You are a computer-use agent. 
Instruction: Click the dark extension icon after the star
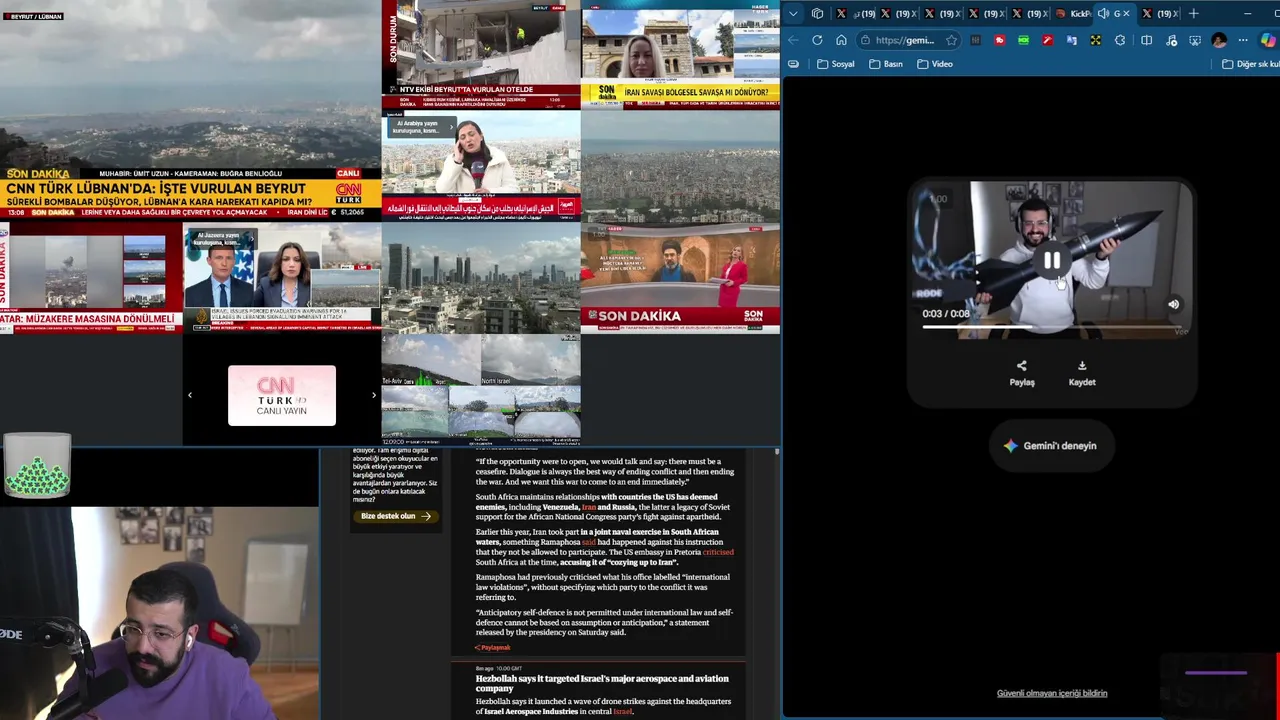click(x=975, y=40)
